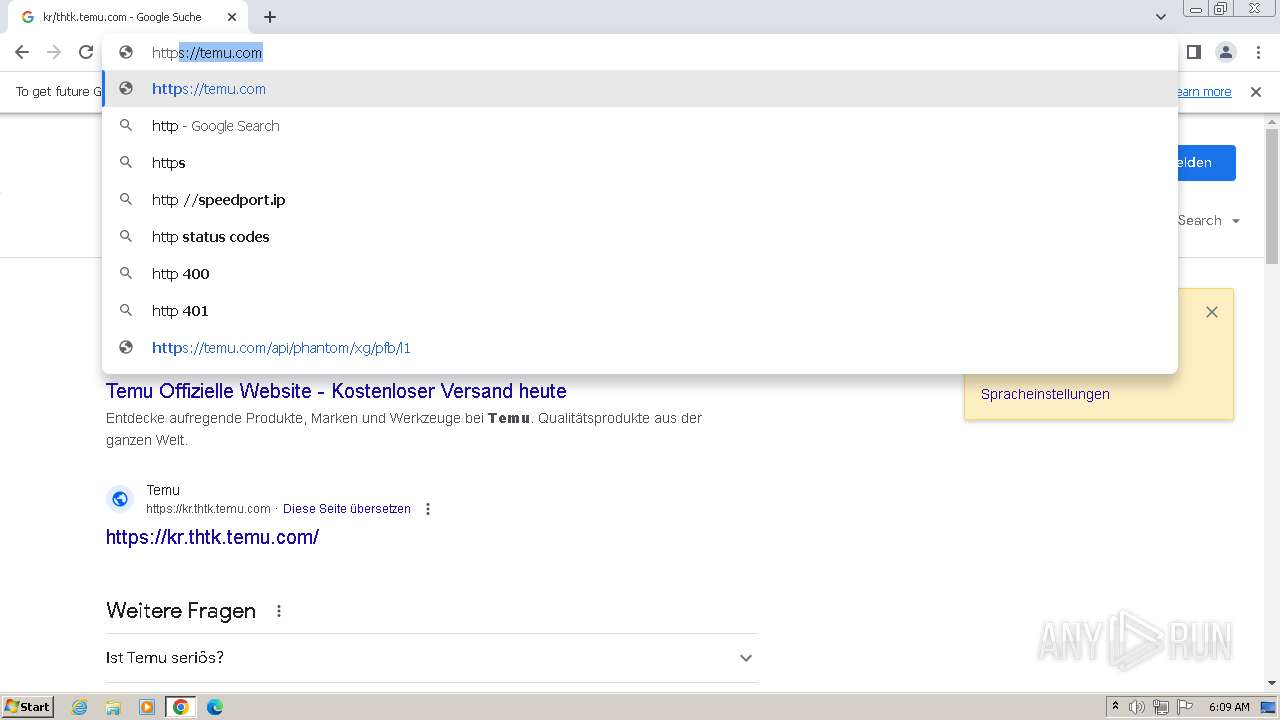Choose the 'http status codes' suggestion
This screenshot has height=720, width=1280.
(x=640, y=237)
